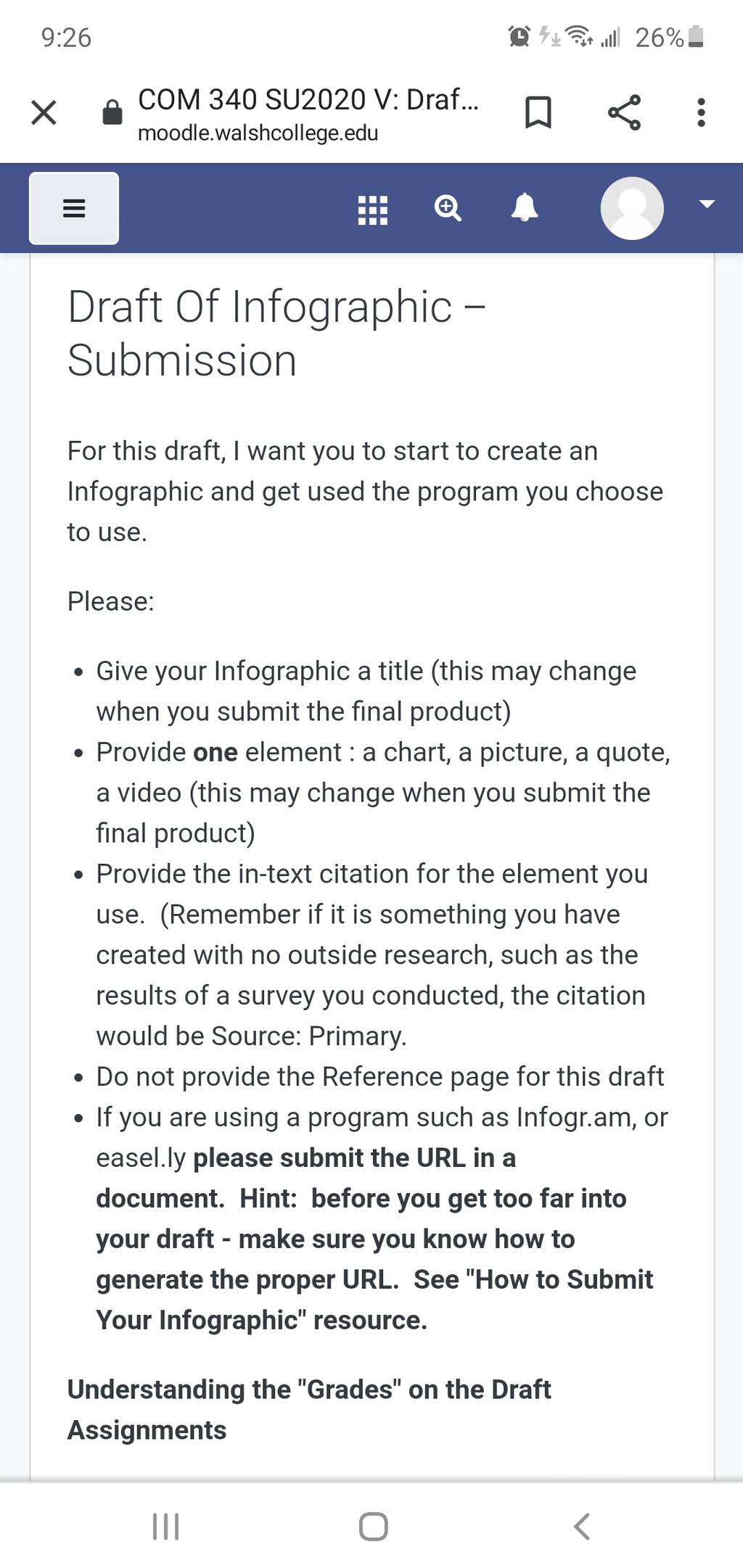The image size is (743, 1568).
Task: Open the share icon
Action: [624, 112]
